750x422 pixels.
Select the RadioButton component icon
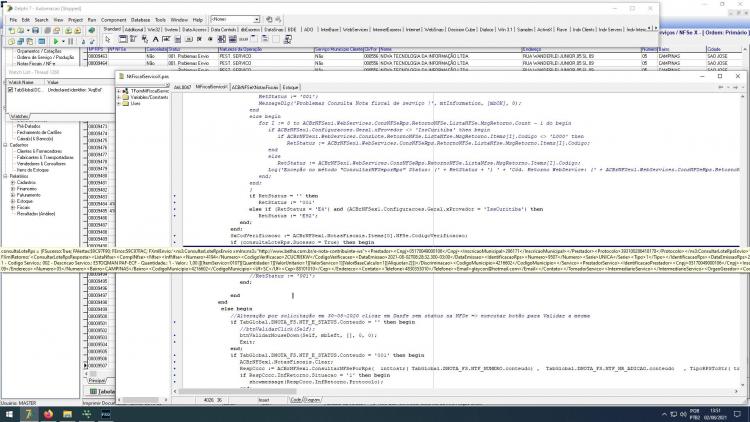pos(210,39)
